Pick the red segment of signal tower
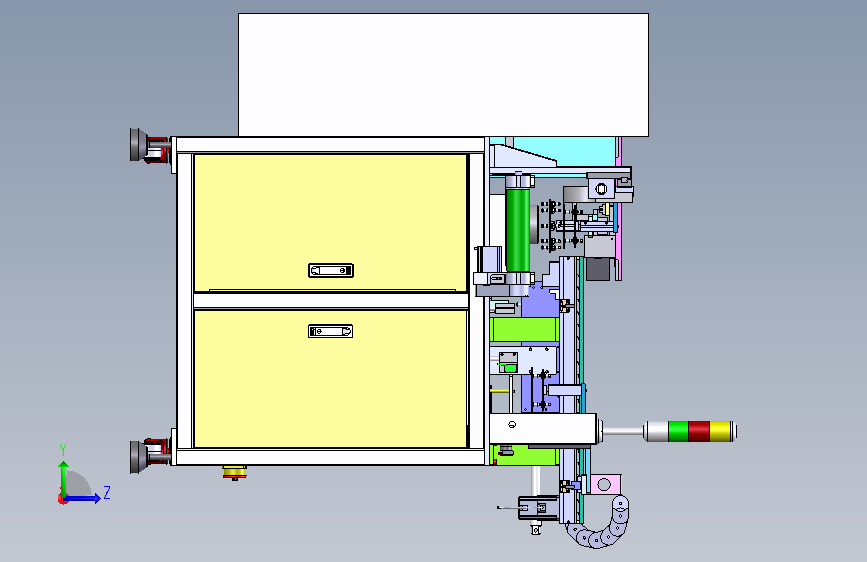 coord(699,431)
